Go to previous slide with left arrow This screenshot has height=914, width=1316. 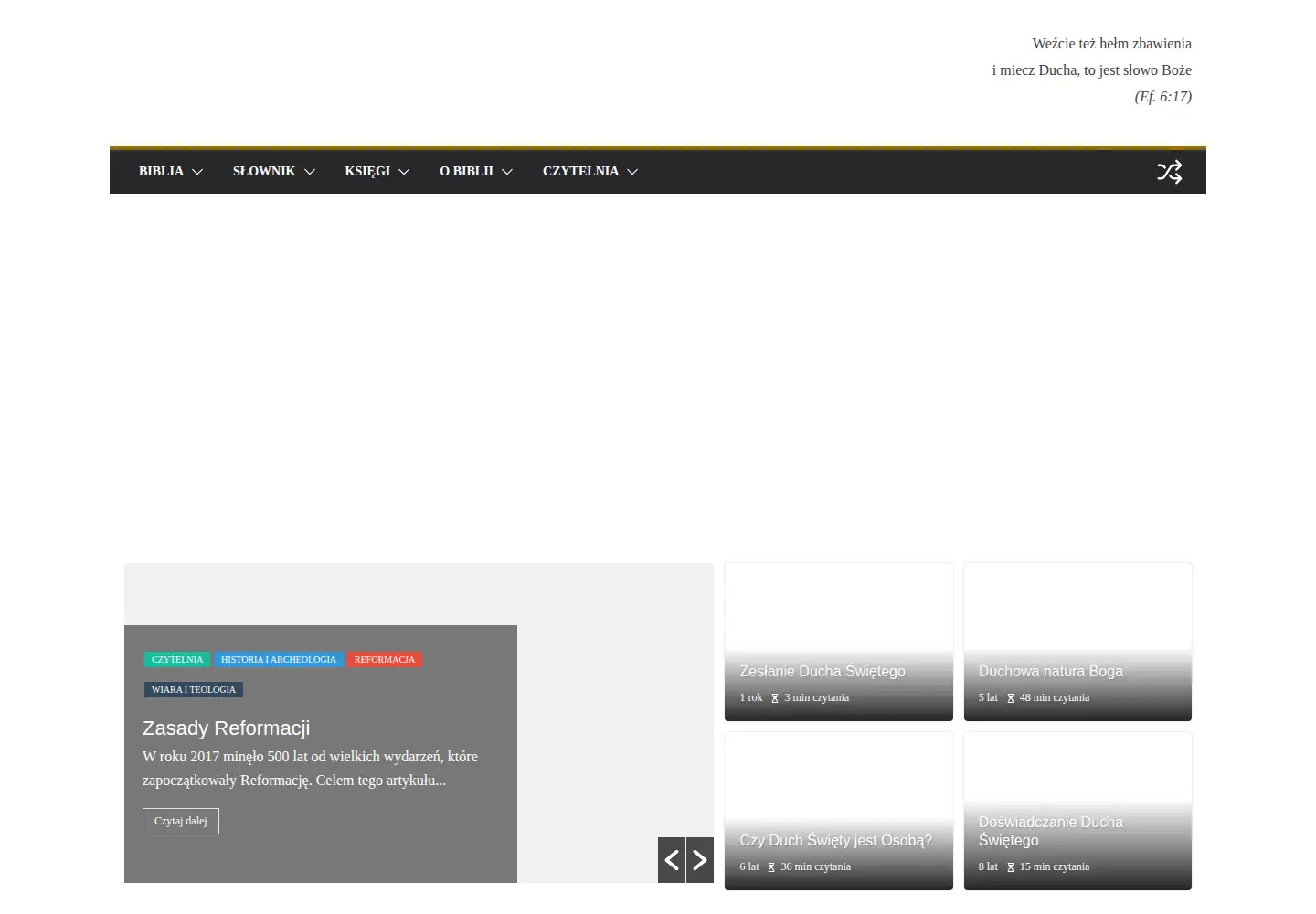coord(672,860)
